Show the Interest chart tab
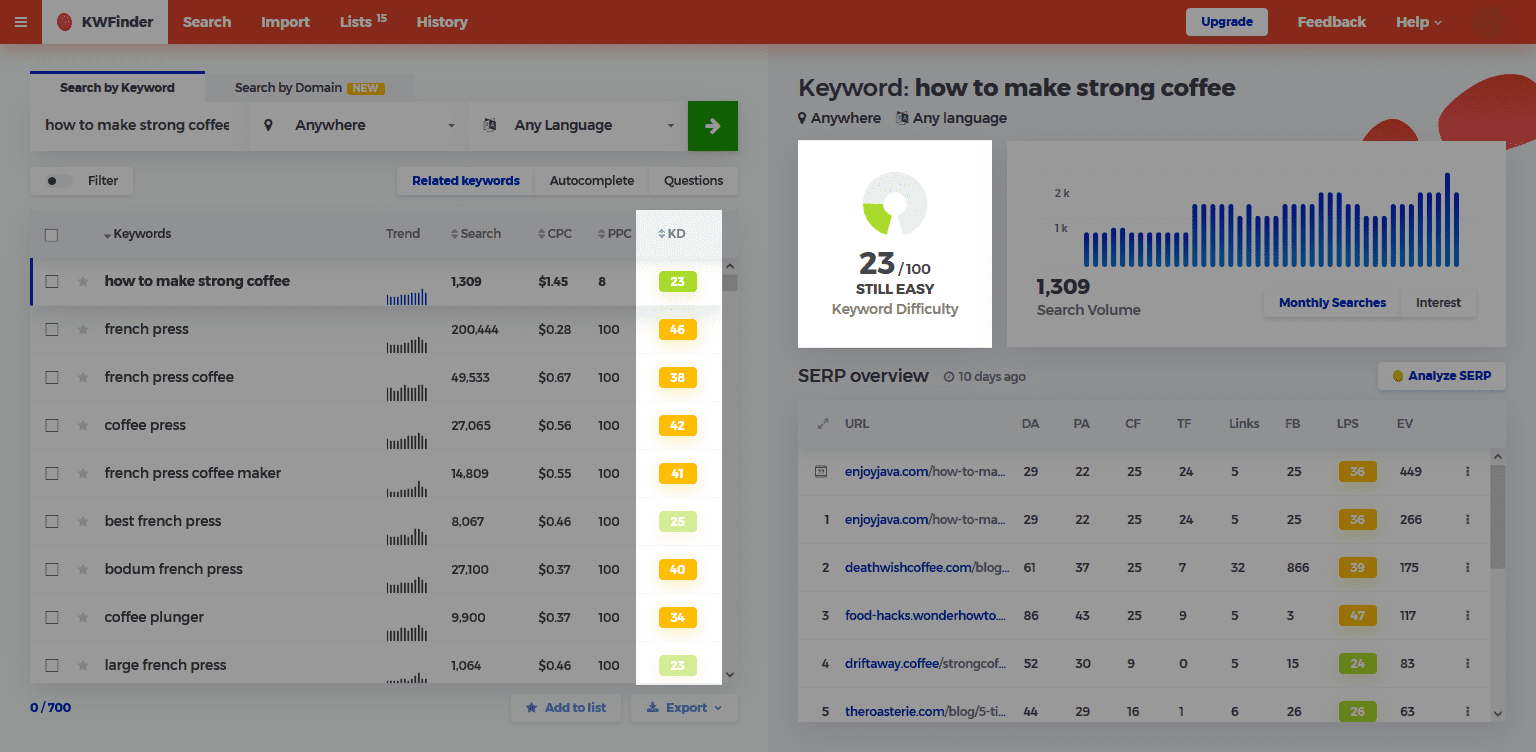Viewport: 1536px width, 752px height. [x=1438, y=303]
